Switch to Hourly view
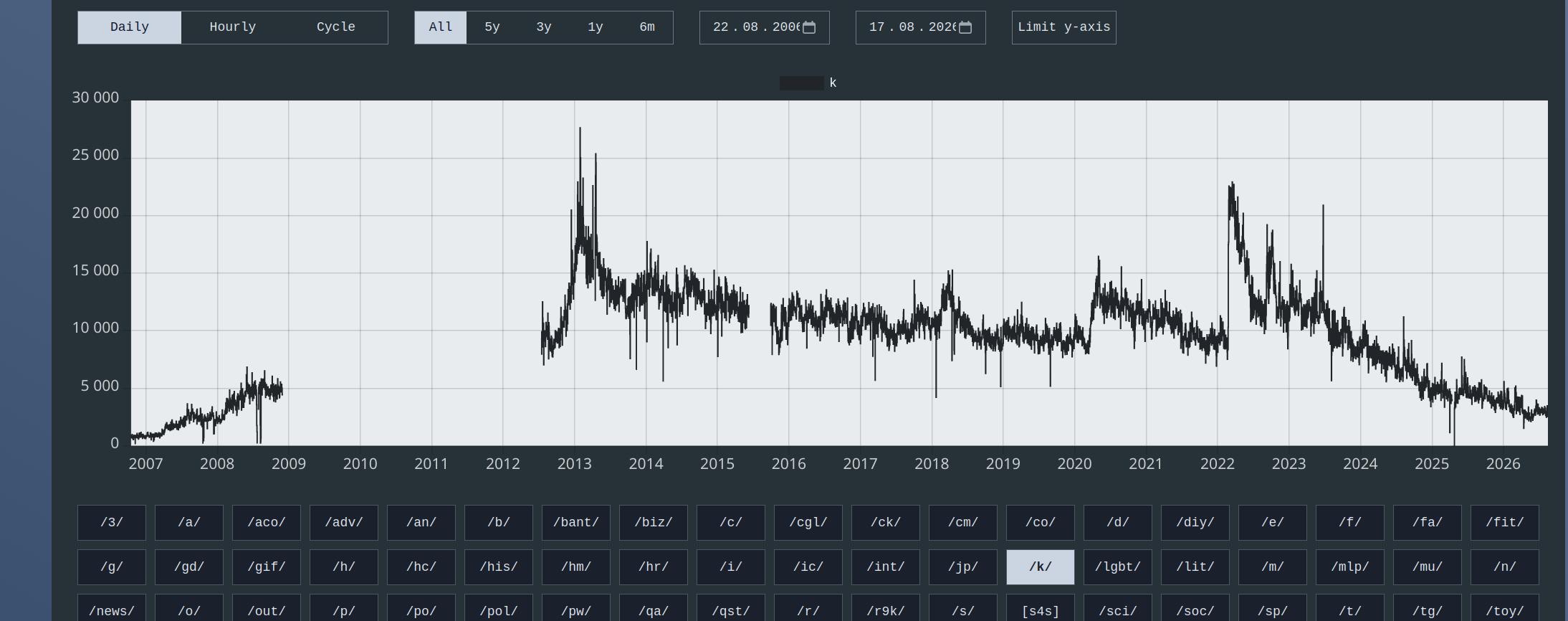Viewport: 1568px width, 621px height. coord(233,27)
